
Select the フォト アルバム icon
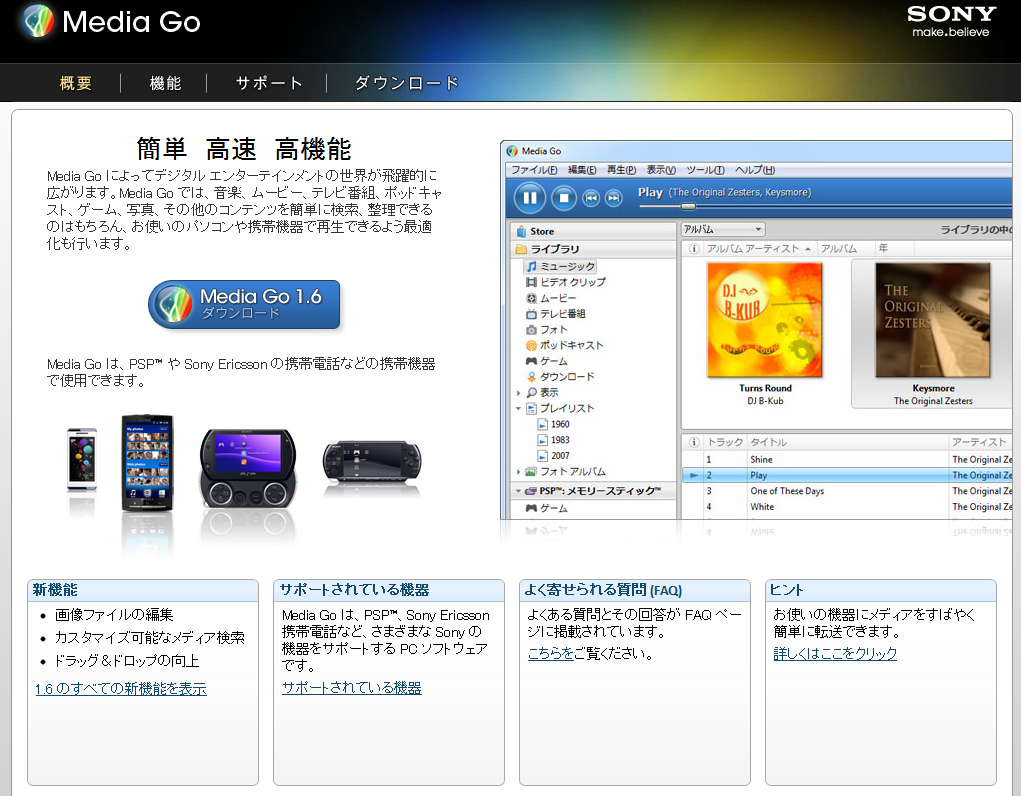click(x=531, y=472)
